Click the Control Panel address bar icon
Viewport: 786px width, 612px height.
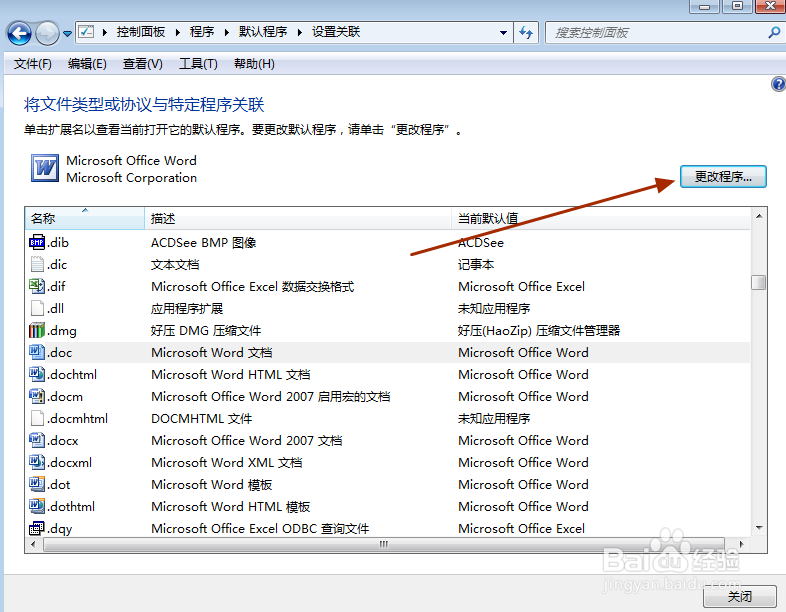pyautogui.click(x=86, y=32)
